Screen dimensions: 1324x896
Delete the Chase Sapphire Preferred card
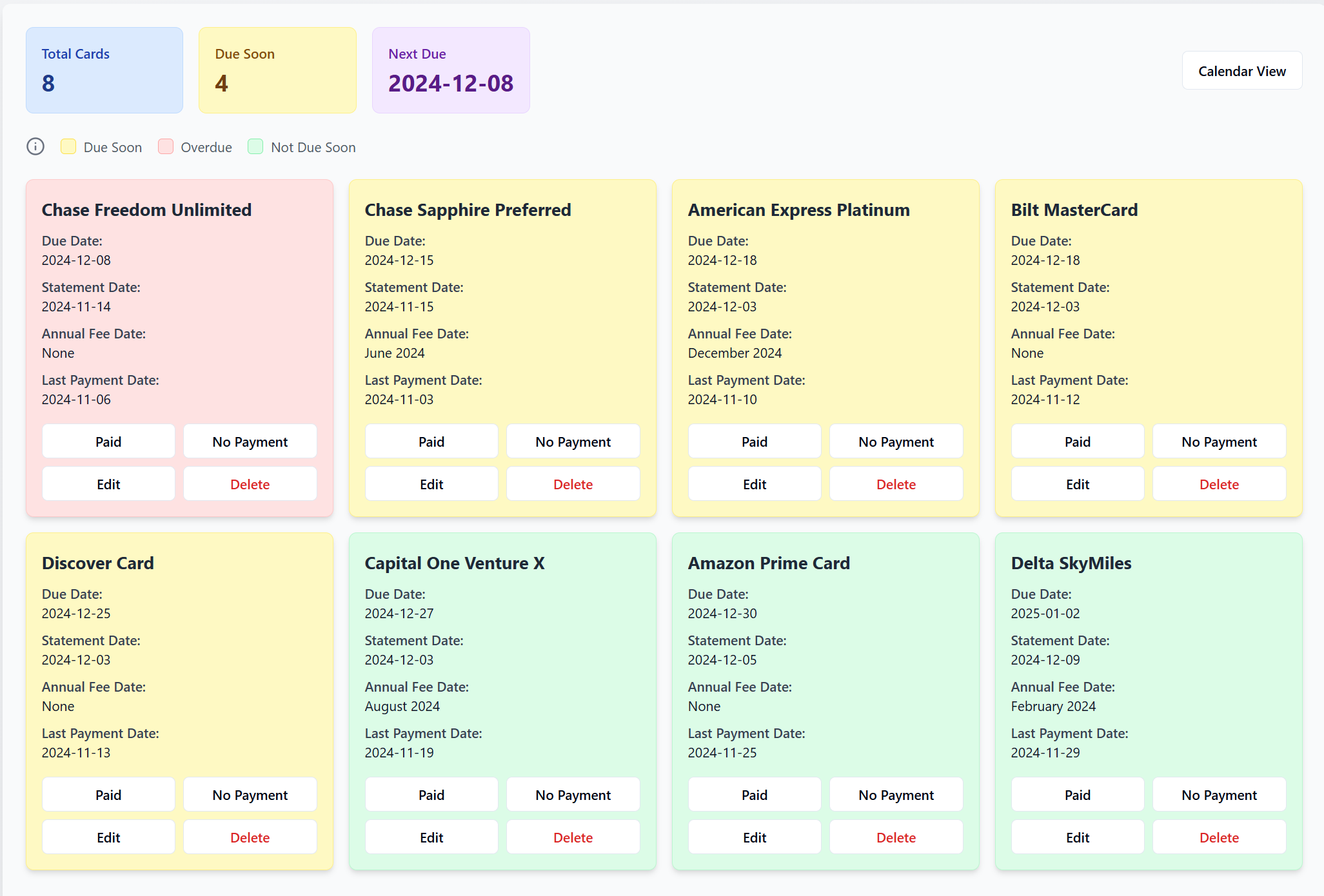click(x=573, y=484)
